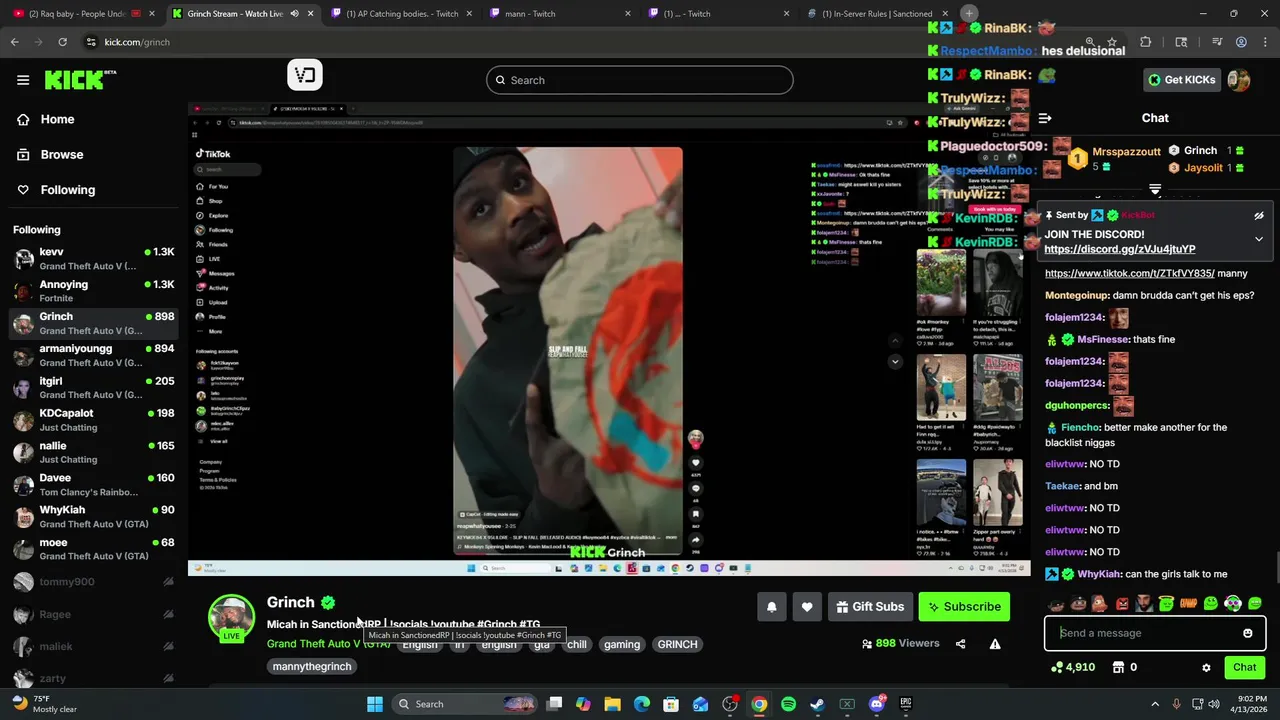This screenshot has width=1280, height=720.
Task: Click the KICK logo
Action: click(x=80, y=80)
